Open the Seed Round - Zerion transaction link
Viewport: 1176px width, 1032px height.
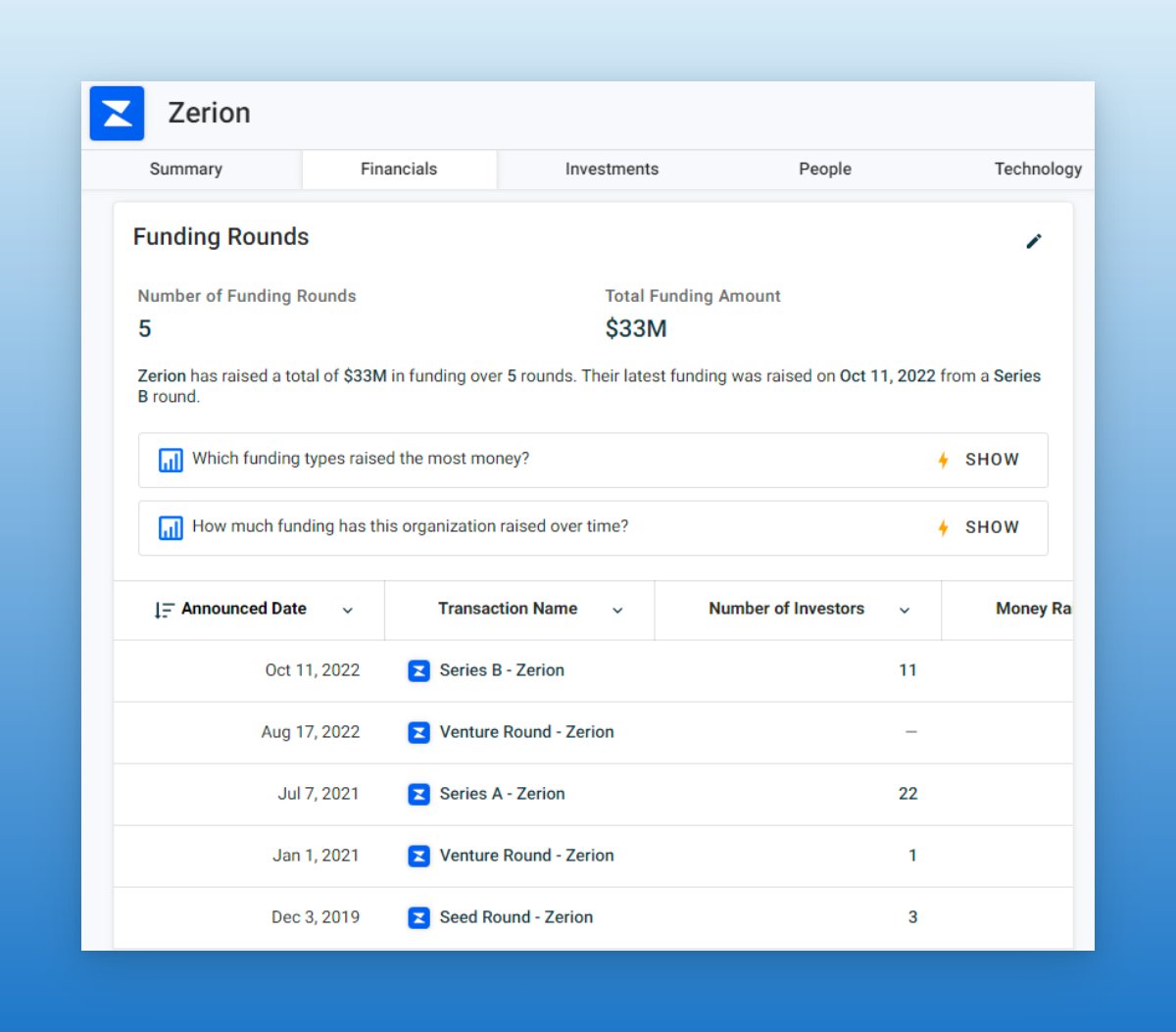coord(516,917)
